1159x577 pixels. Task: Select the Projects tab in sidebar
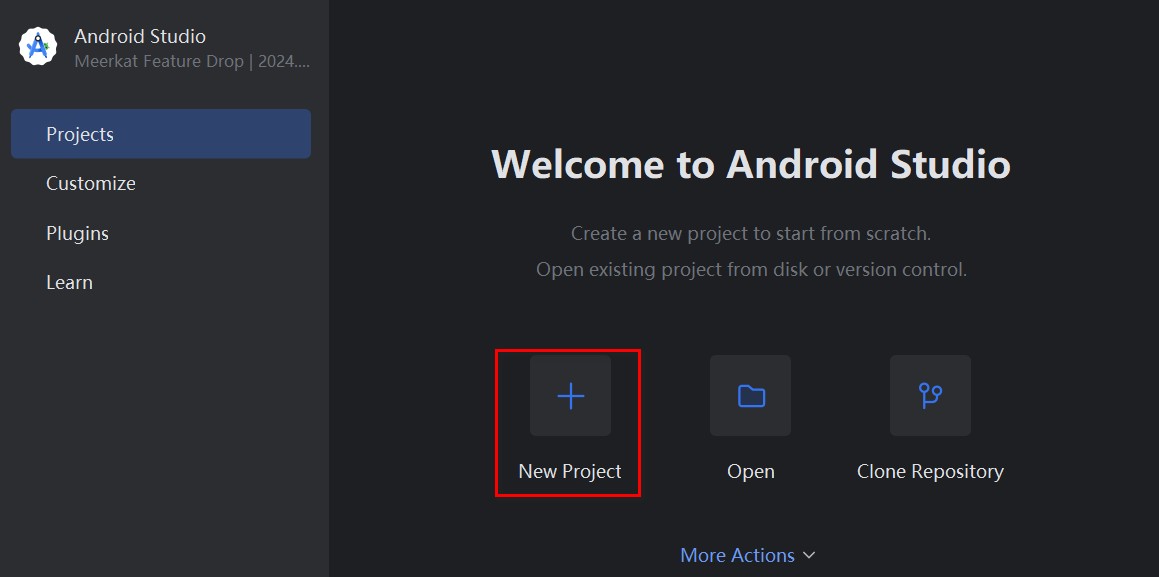(x=161, y=134)
